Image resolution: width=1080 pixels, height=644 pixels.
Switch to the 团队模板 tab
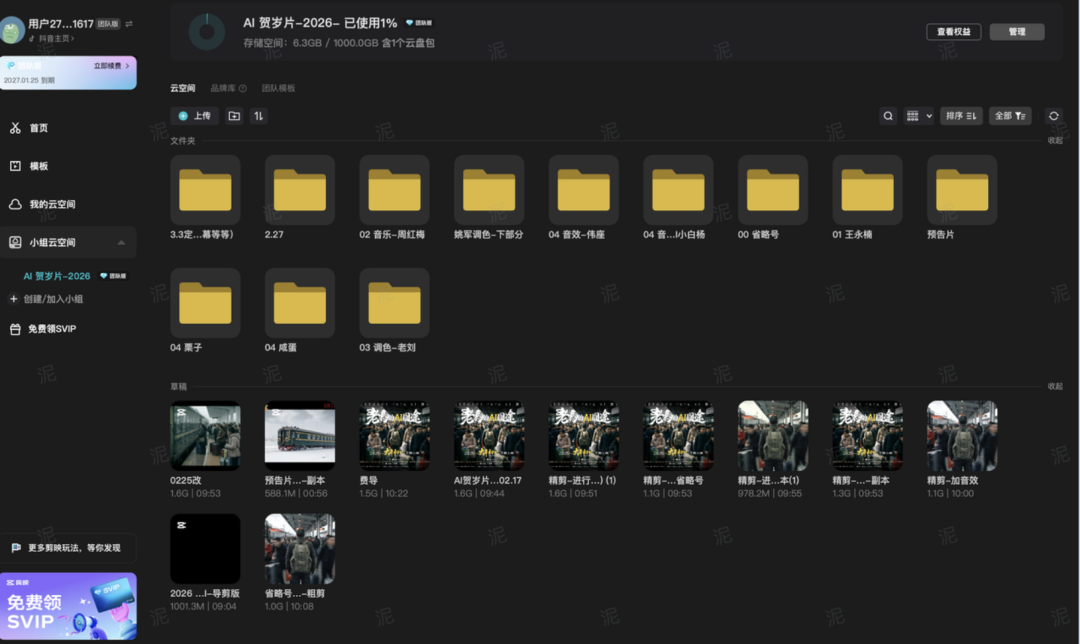[278, 88]
